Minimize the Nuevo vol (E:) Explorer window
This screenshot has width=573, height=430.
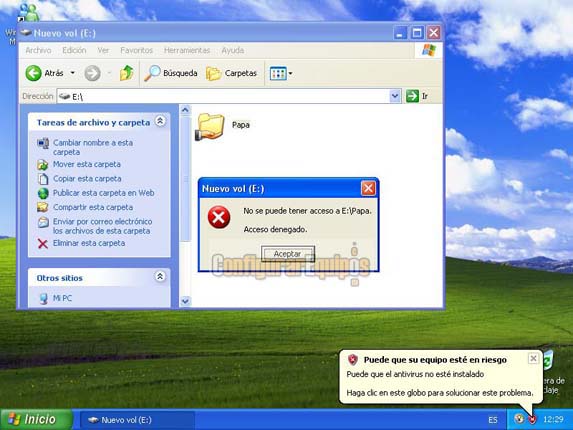pos(400,33)
